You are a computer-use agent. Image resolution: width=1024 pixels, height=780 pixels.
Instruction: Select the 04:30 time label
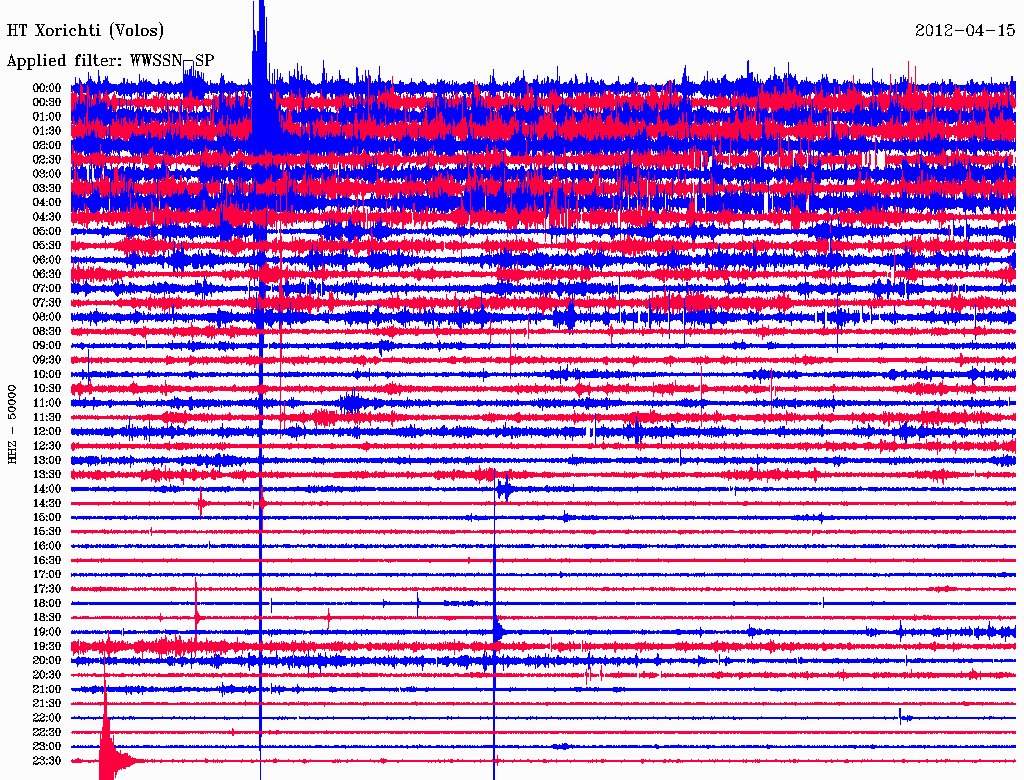47,217
